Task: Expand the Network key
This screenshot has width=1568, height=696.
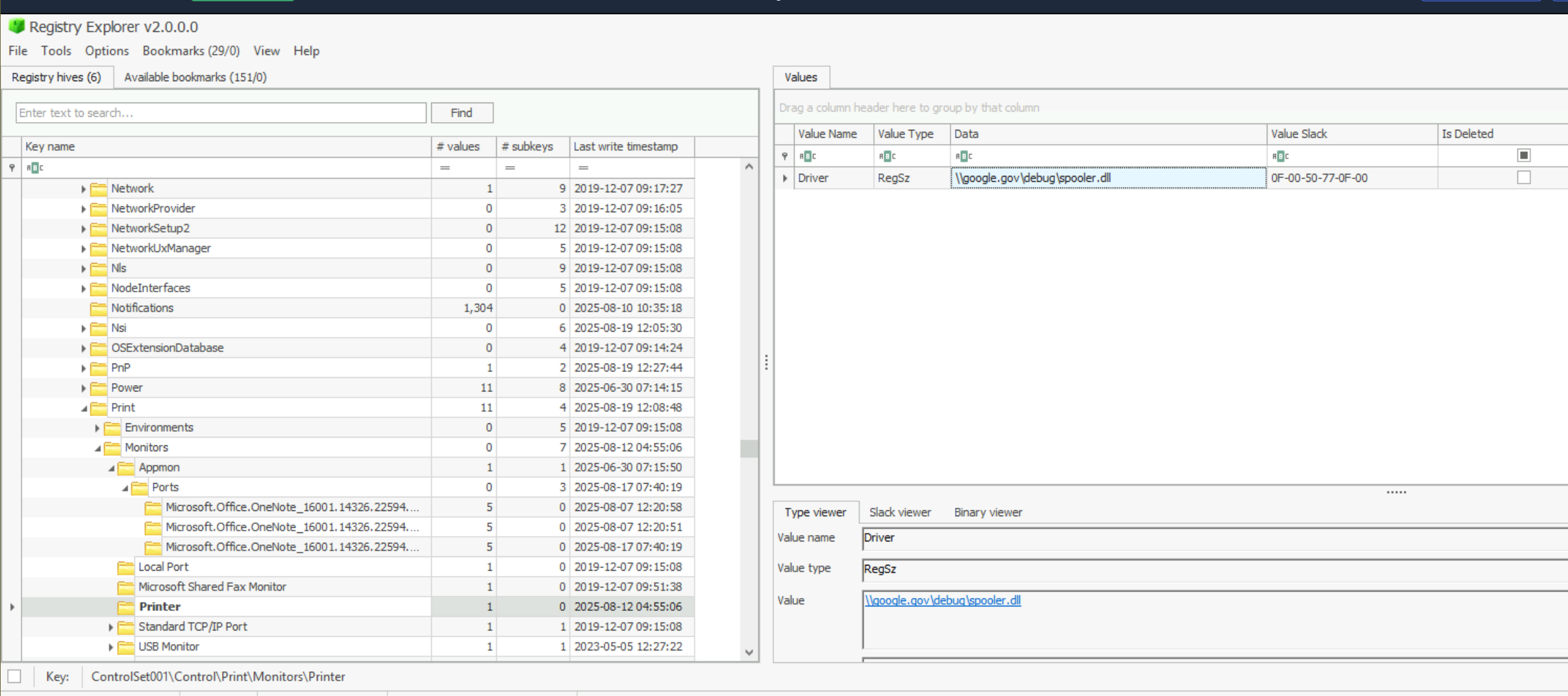Action: [84, 189]
